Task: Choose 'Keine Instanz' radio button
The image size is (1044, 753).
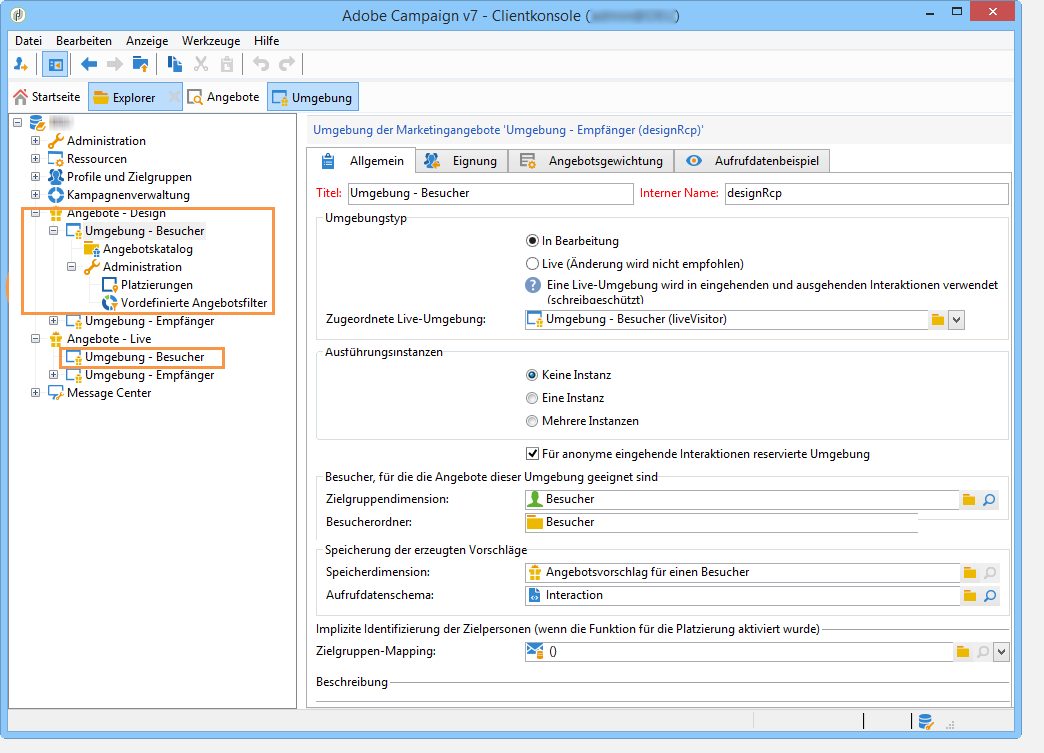Action: [x=531, y=375]
